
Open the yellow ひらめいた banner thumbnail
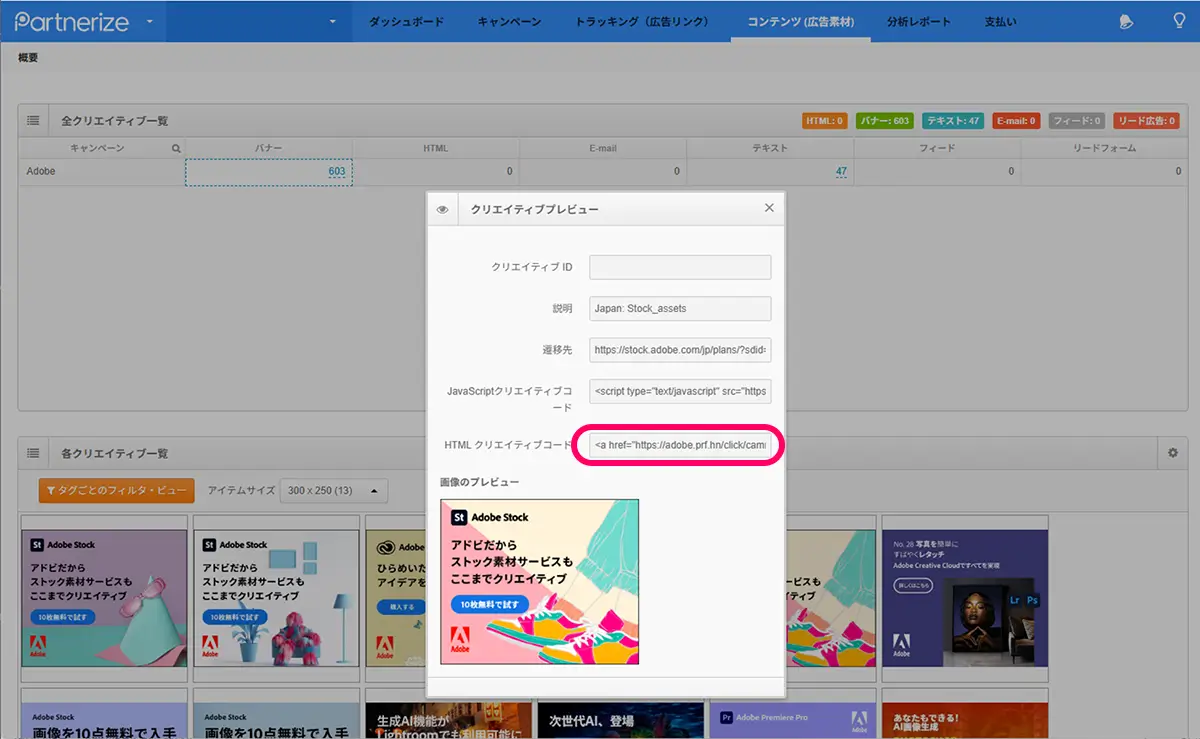[x=396, y=598]
